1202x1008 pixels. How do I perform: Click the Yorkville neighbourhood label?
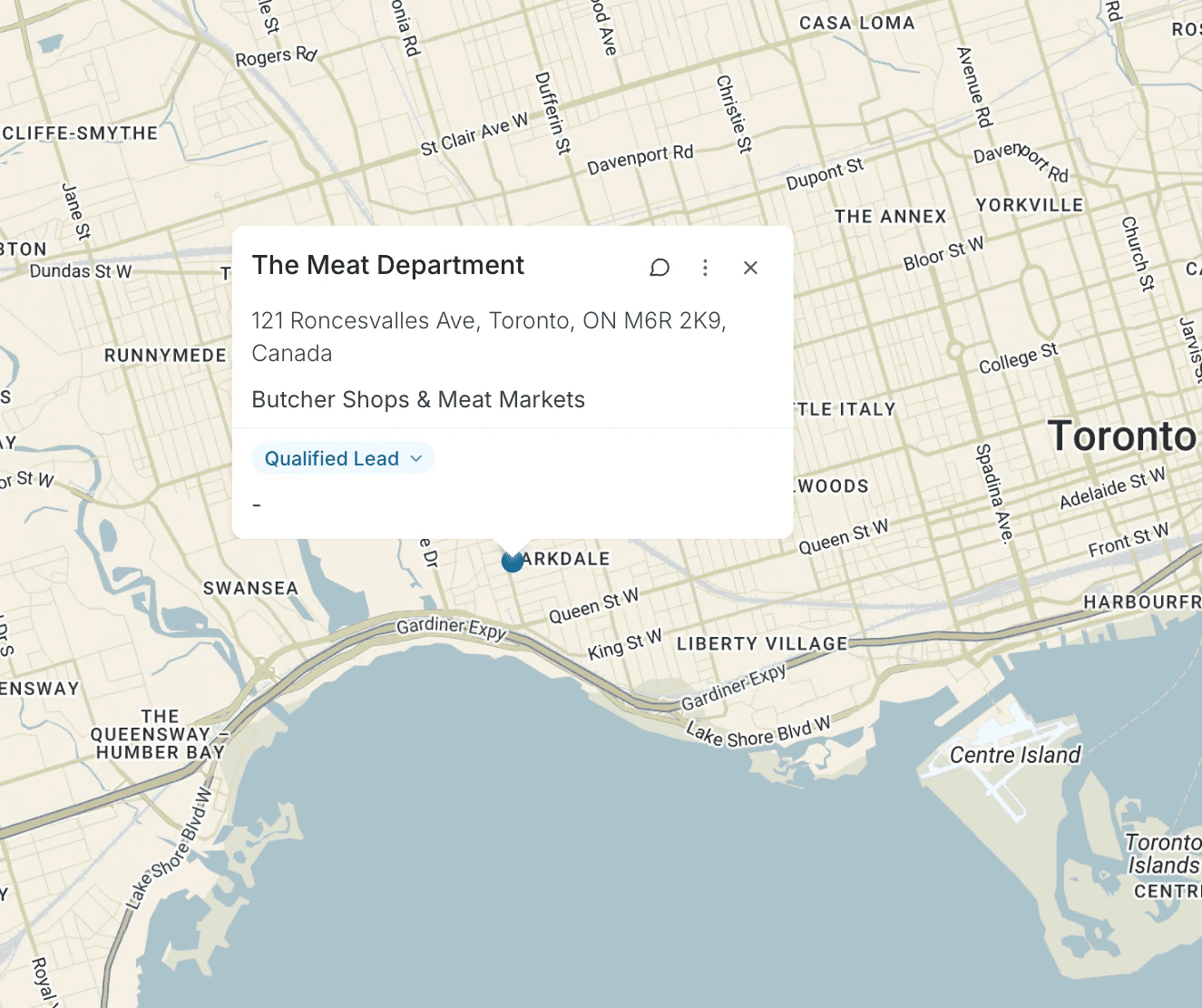(x=1030, y=205)
